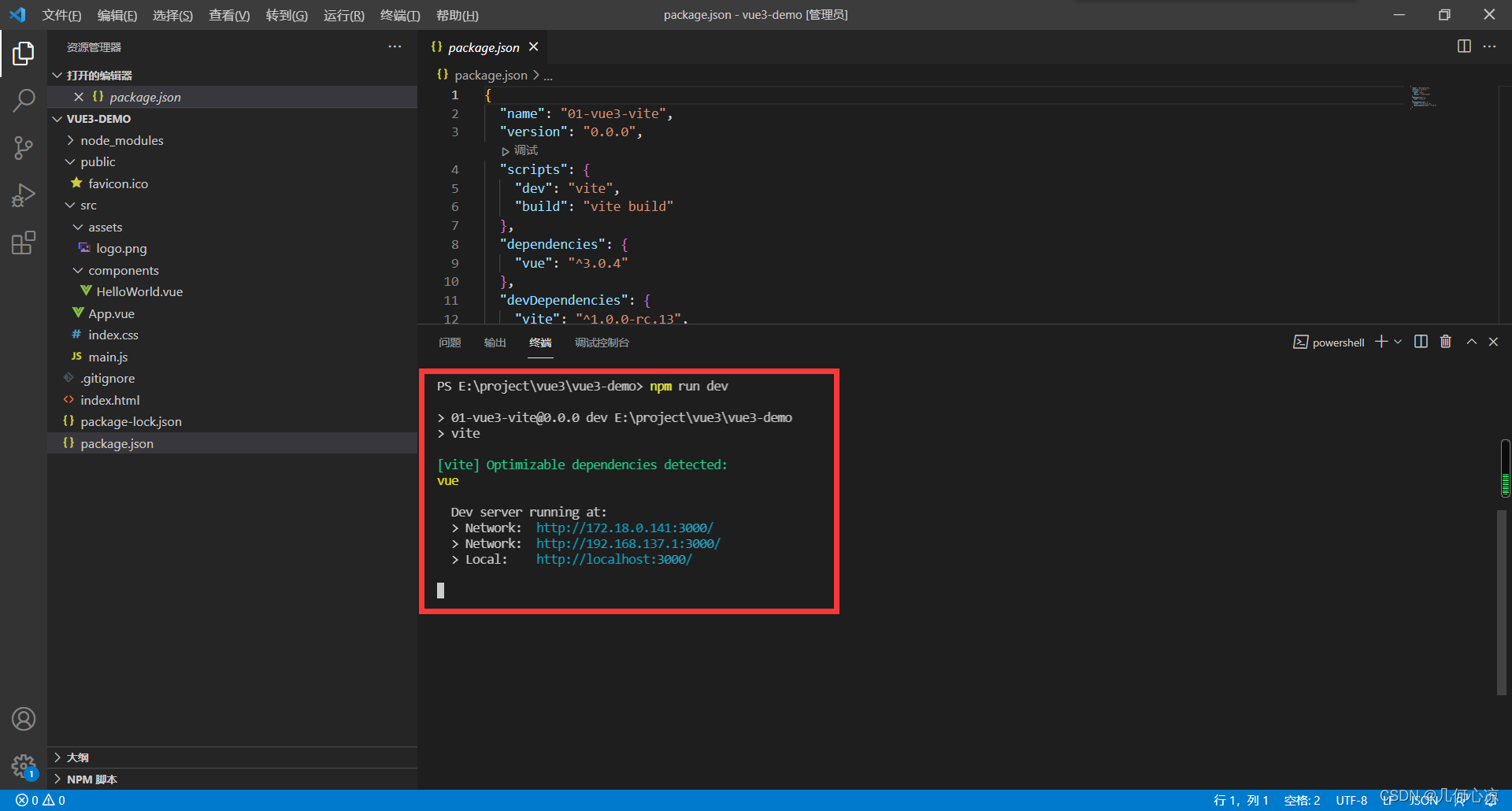
Task: Open the File menu
Action: click(61, 15)
